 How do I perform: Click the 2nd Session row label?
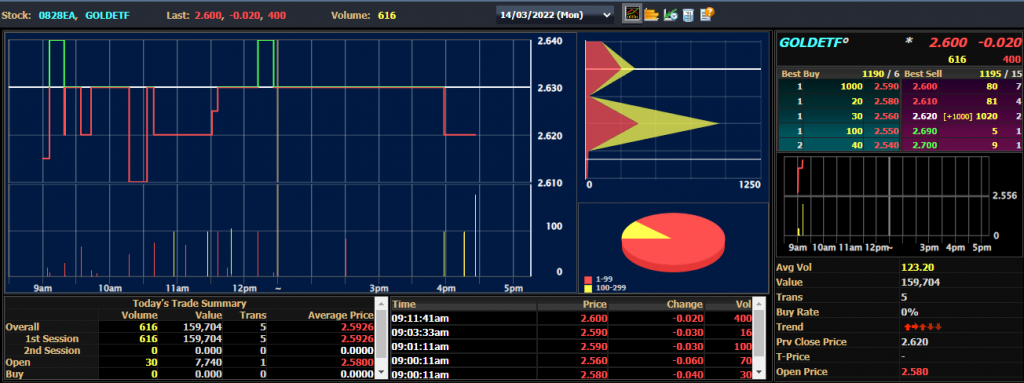tap(52, 350)
